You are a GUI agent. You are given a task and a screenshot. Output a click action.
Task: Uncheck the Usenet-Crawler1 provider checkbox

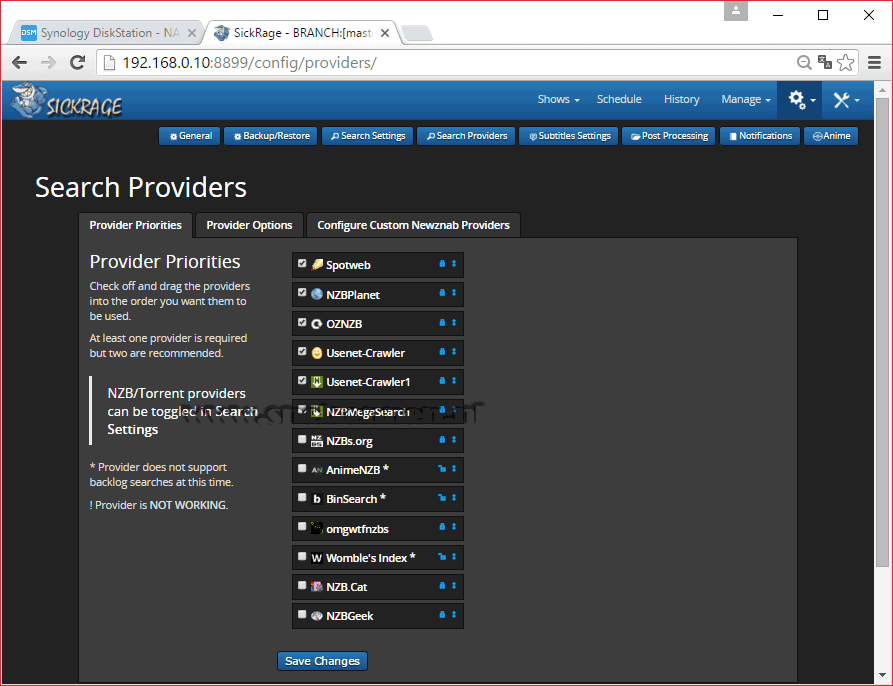302,380
